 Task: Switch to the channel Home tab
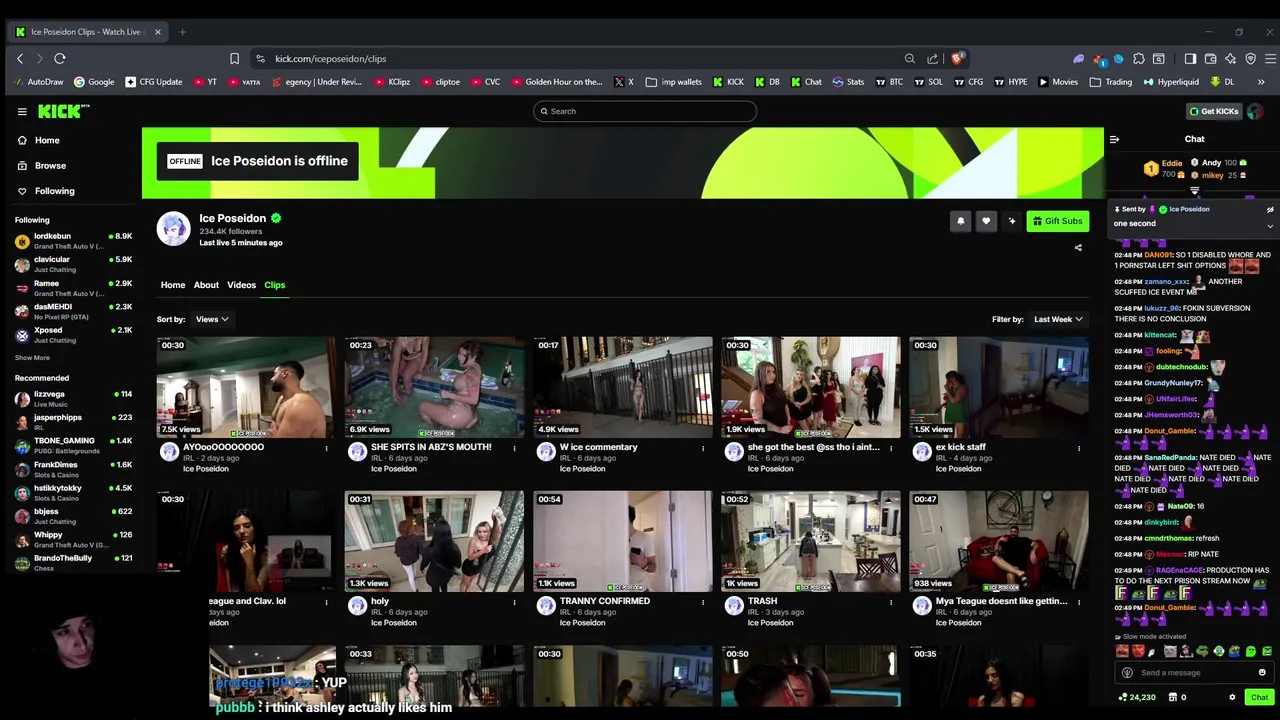[173, 285]
